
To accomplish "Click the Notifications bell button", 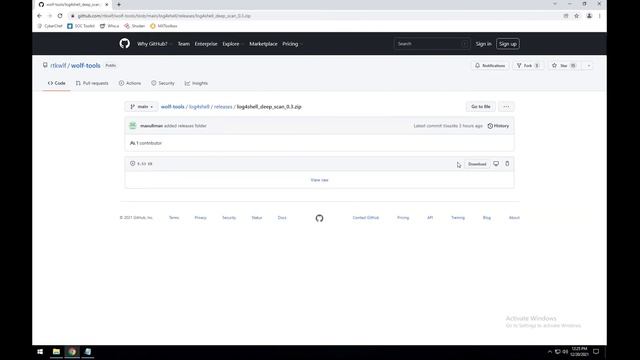I will 490,65.
